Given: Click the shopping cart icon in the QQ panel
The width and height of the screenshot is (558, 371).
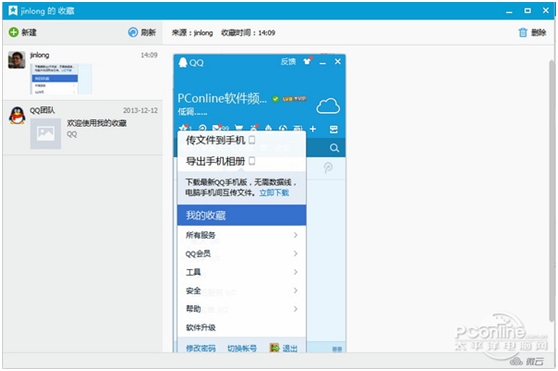Looking at the screenshot, I should click(x=239, y=128).
